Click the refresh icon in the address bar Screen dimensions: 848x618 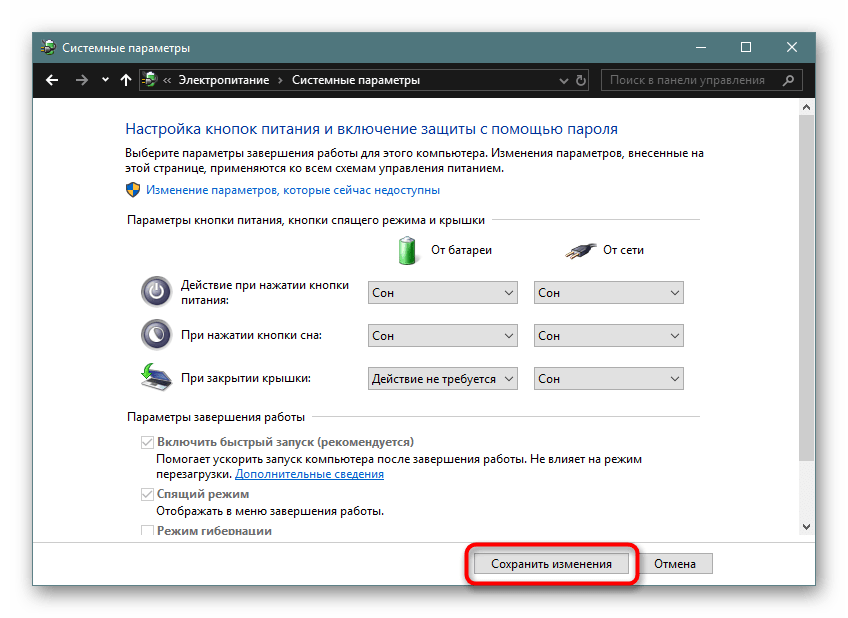click(x=582, y=80)
